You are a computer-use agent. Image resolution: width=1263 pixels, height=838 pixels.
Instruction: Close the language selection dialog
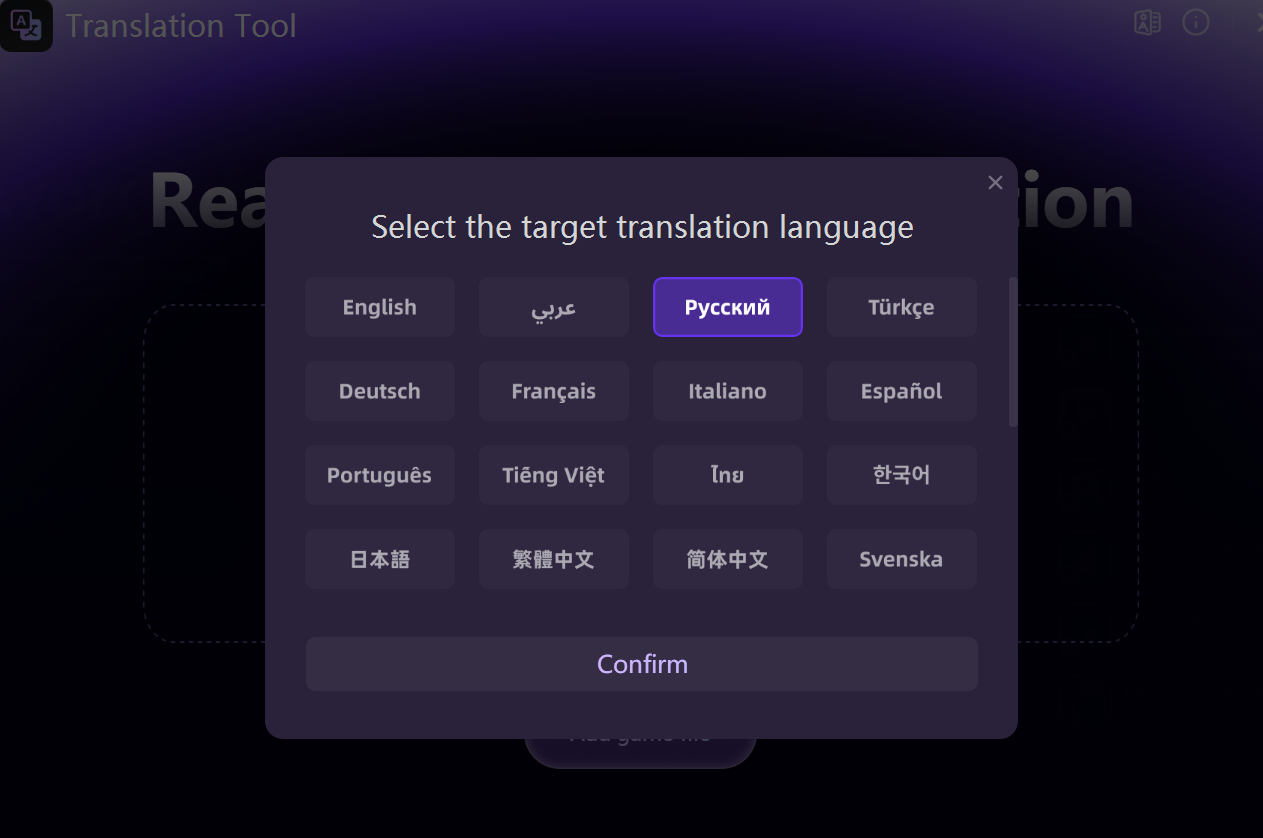(x=995, y=182)
